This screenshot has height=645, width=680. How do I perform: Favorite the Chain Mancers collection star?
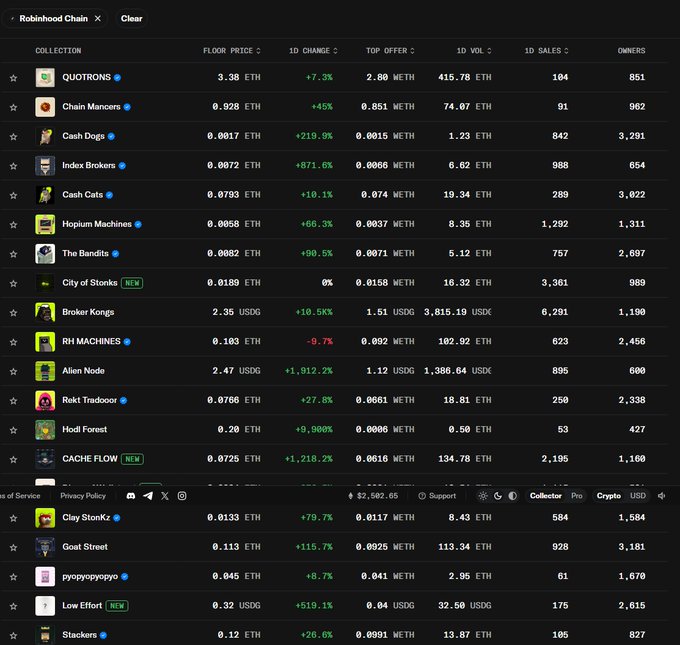point(13,107)
